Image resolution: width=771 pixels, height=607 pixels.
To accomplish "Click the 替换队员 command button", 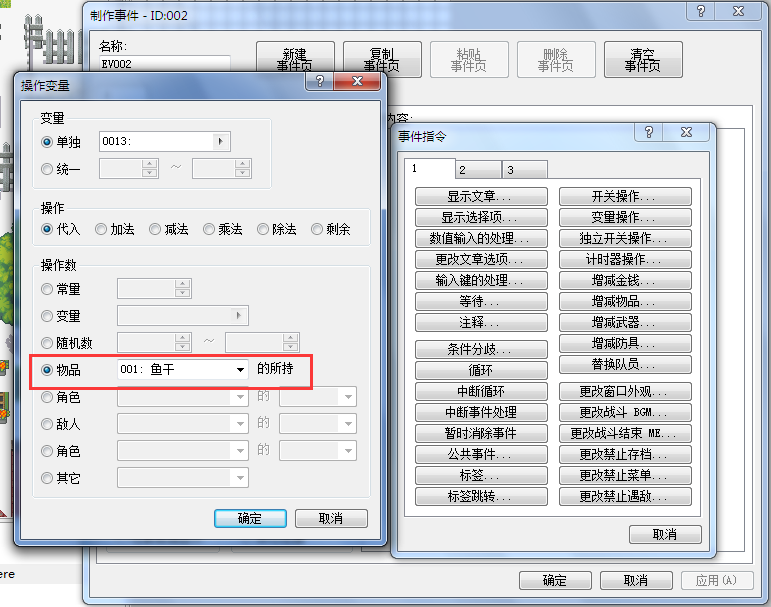I will (625, 364).
